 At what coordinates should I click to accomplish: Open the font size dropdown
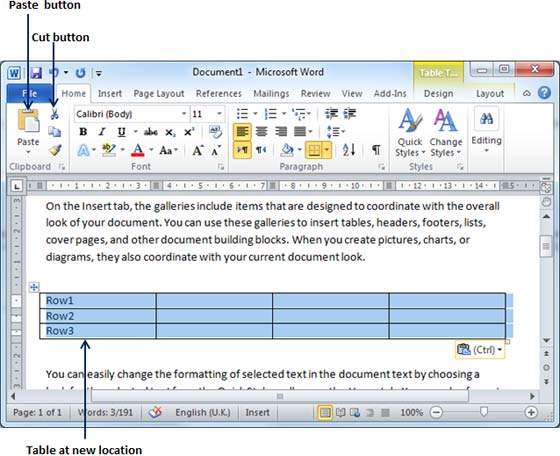[x=219, y=114]
